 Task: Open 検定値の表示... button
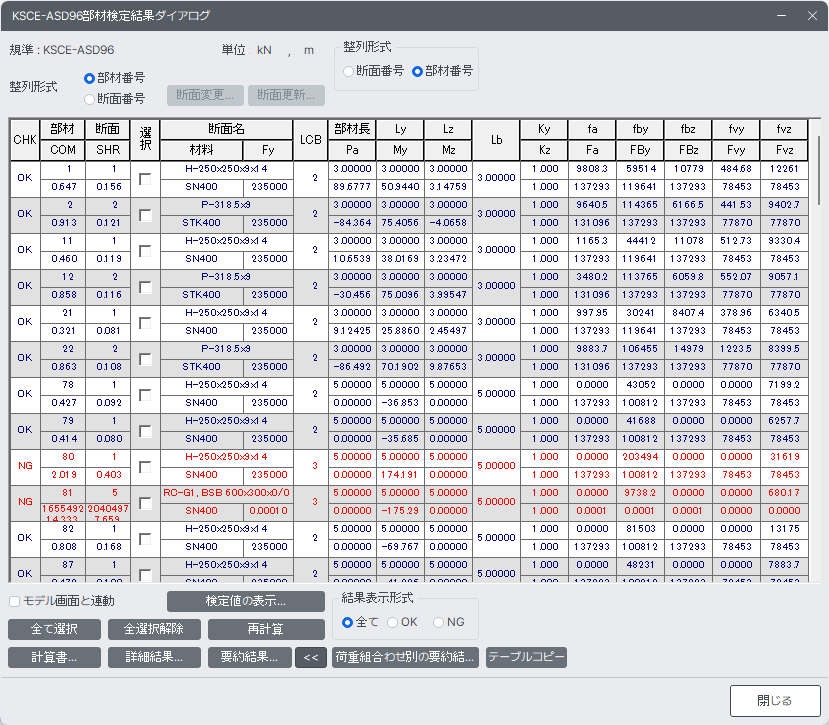(x=246, y=601)
